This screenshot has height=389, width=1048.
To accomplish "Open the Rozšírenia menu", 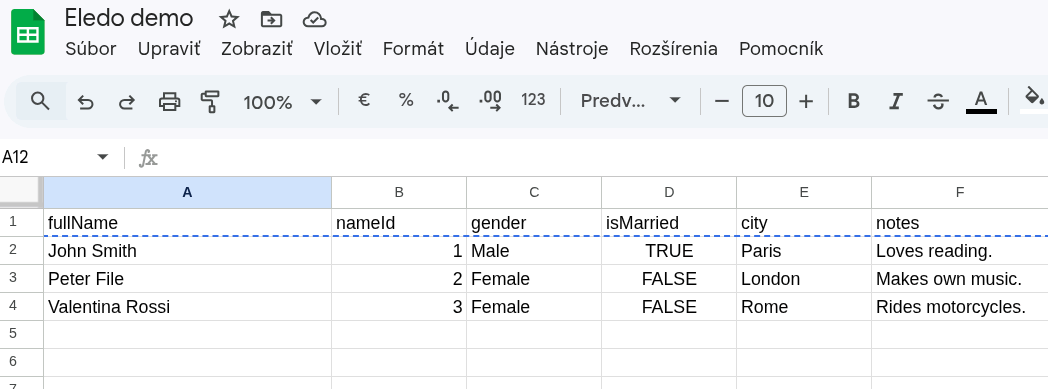I will point(674,49).
